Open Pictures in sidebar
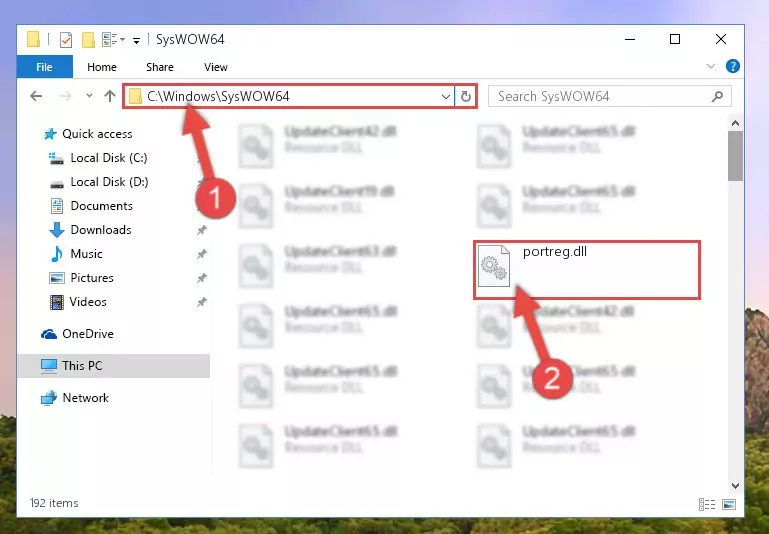 (81, 278)
